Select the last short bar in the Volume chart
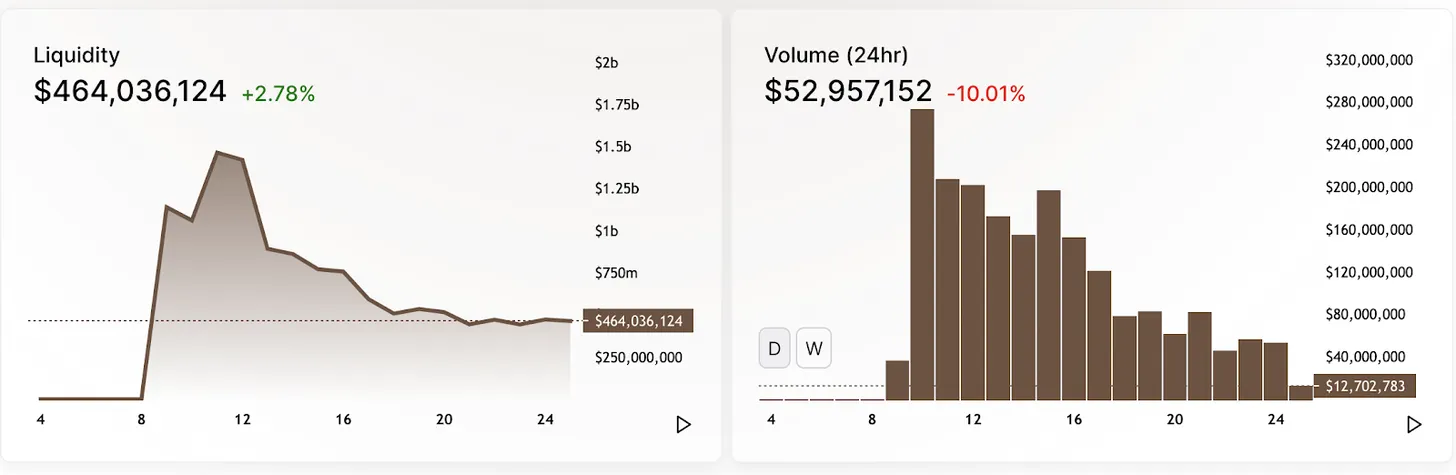 pyautogui.click(x=1300, y=392)
